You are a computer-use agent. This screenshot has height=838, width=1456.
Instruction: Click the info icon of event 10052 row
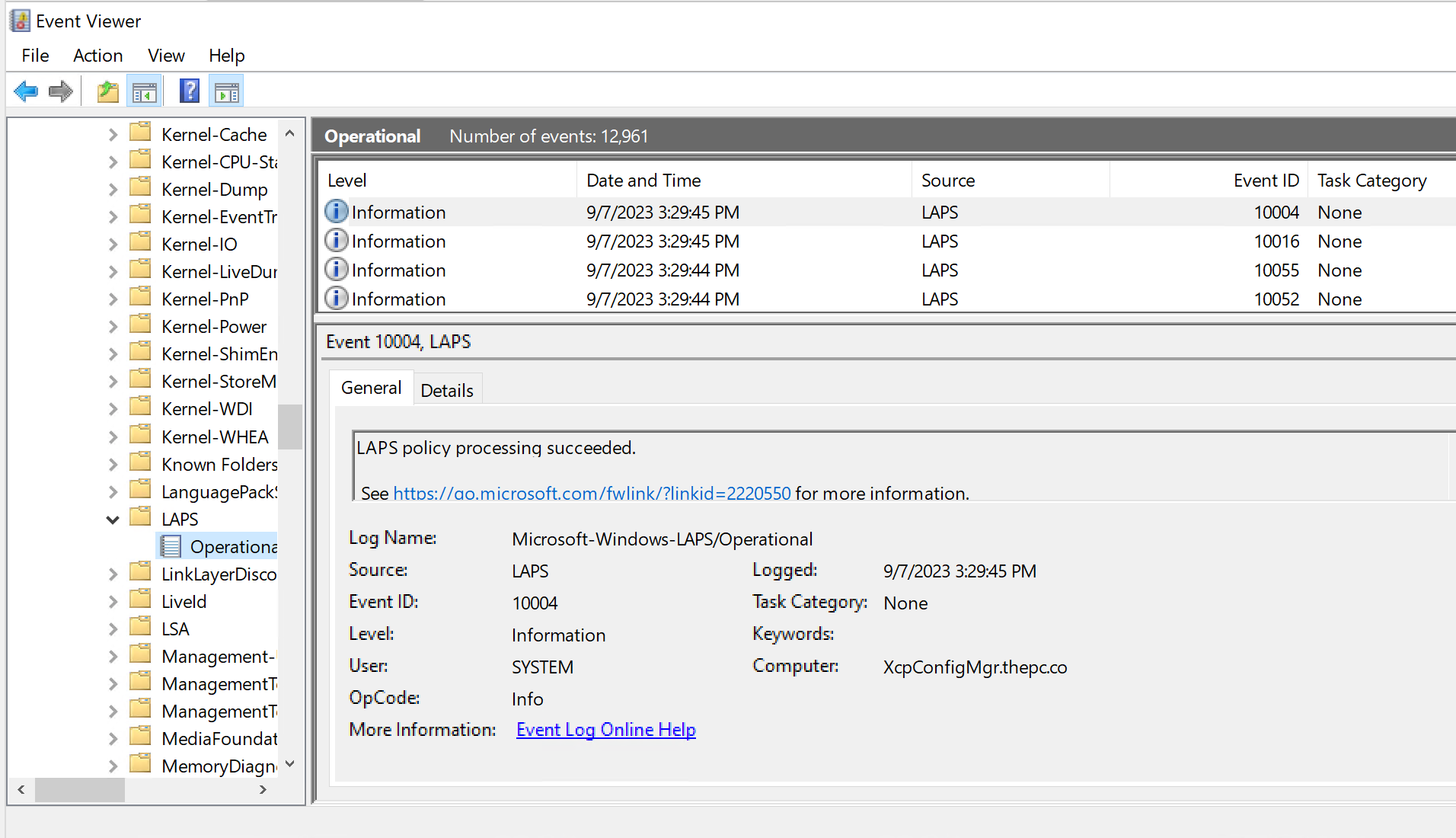click(x=336, y=298)
